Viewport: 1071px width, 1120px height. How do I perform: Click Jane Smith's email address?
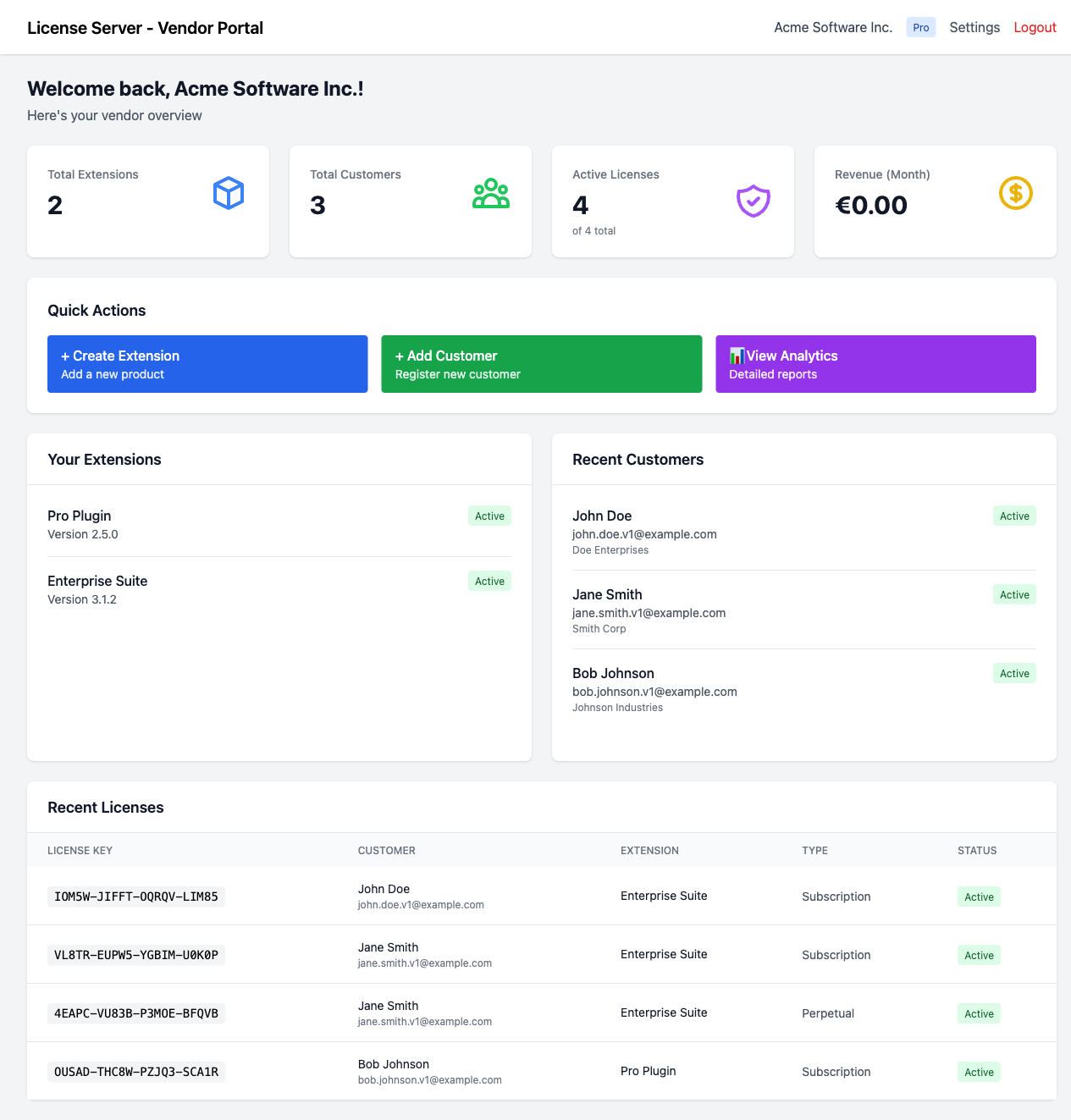click(x=649, y=612)
